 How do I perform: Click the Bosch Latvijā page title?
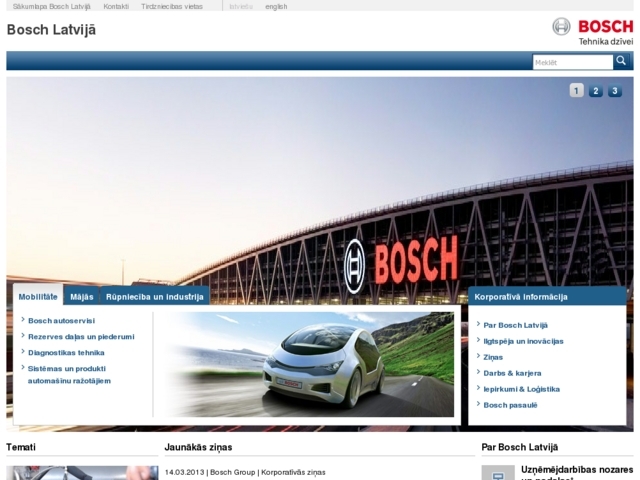coord(51,30)
